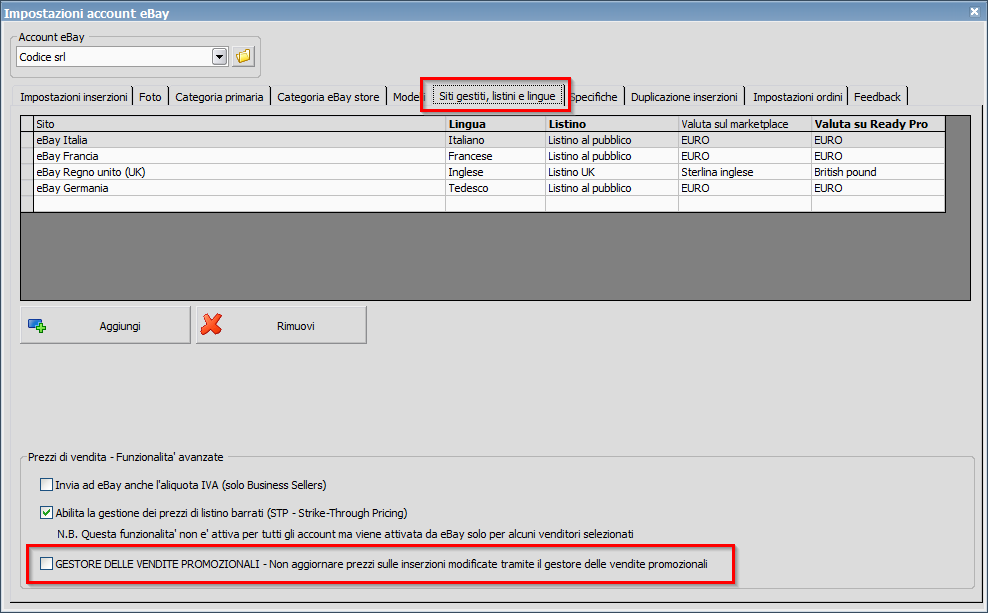This screenshot has width=988, height=613.
Task: Select the eBay Italia row
Action: click(483, 140)
